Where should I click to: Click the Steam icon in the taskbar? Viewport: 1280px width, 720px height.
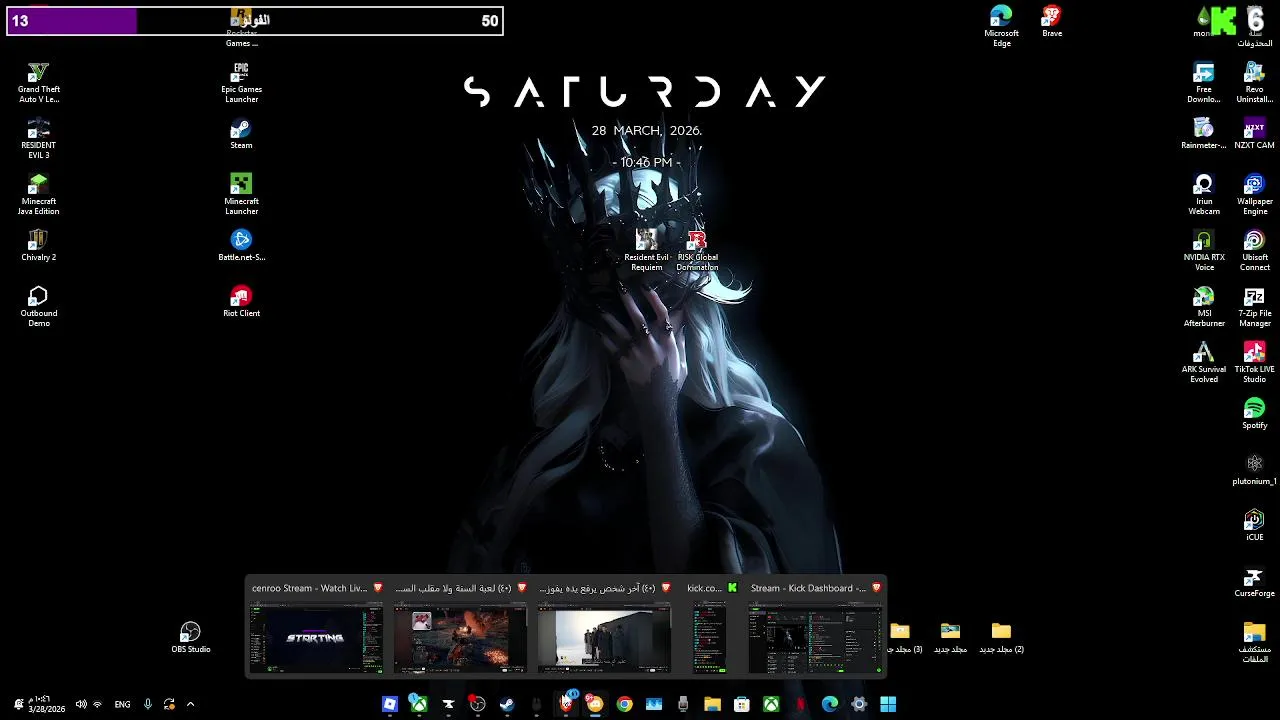pos(507,704)
